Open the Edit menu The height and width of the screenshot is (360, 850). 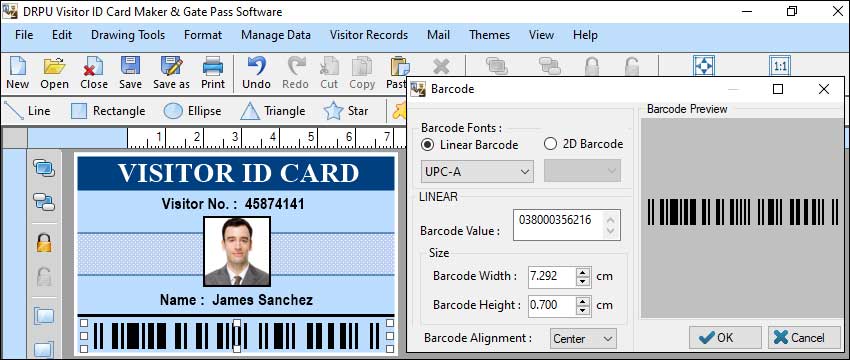62,35
